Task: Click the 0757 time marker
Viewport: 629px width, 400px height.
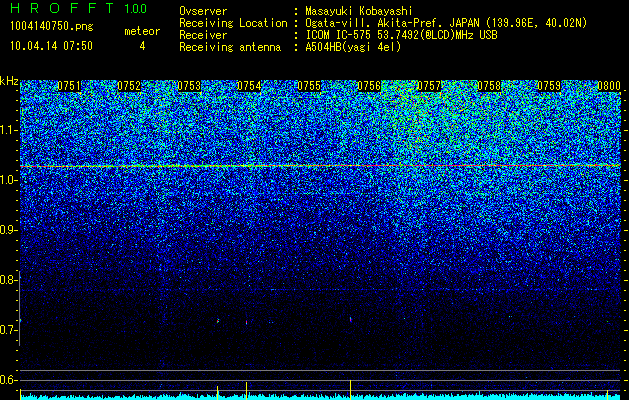Action: 429,86
